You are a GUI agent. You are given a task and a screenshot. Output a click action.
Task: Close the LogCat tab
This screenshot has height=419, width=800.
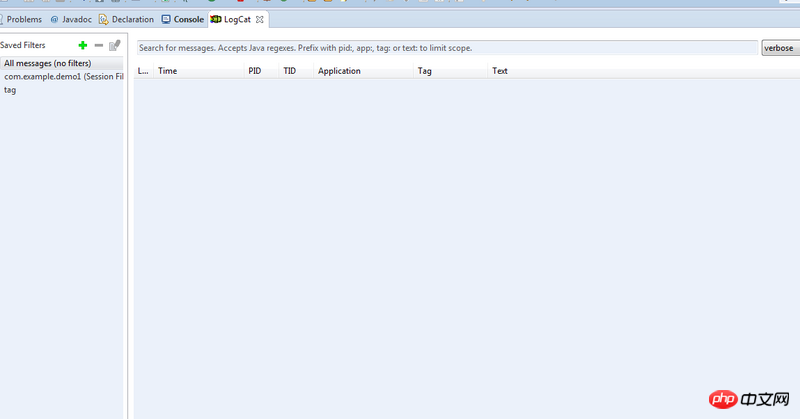pos(260,19)
